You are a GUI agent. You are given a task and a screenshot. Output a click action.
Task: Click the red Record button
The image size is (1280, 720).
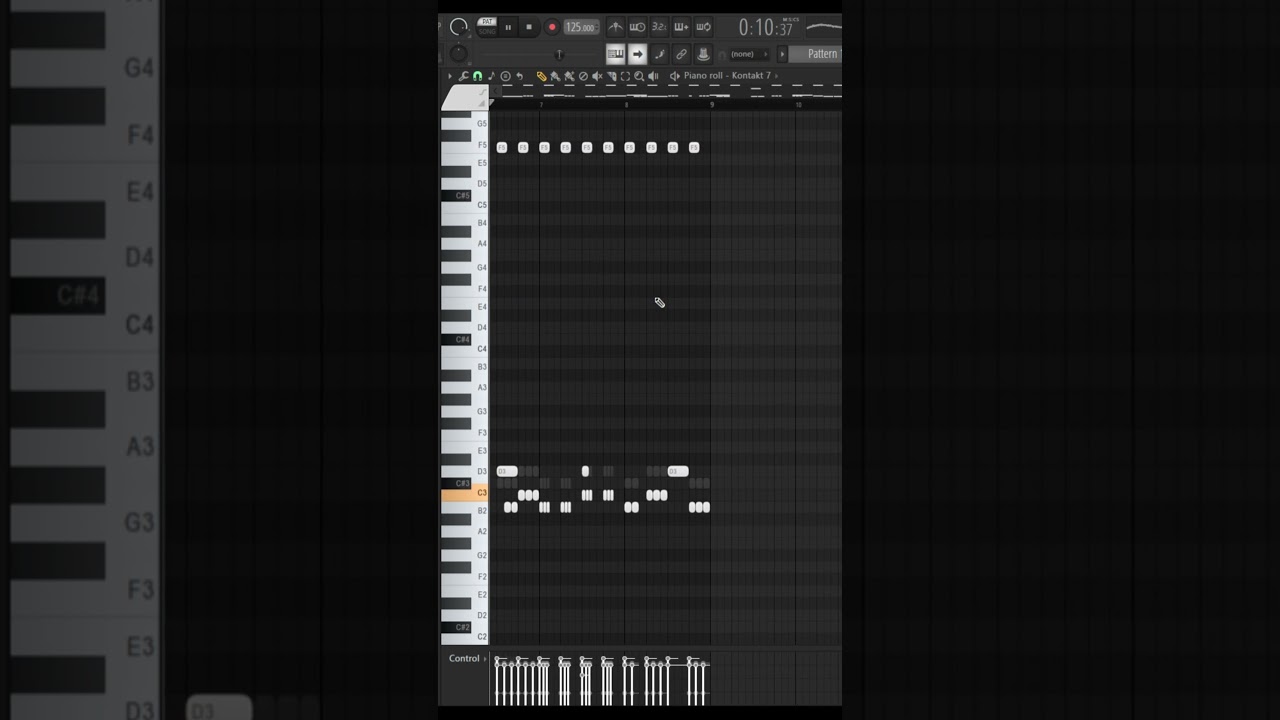click(552, 27)
